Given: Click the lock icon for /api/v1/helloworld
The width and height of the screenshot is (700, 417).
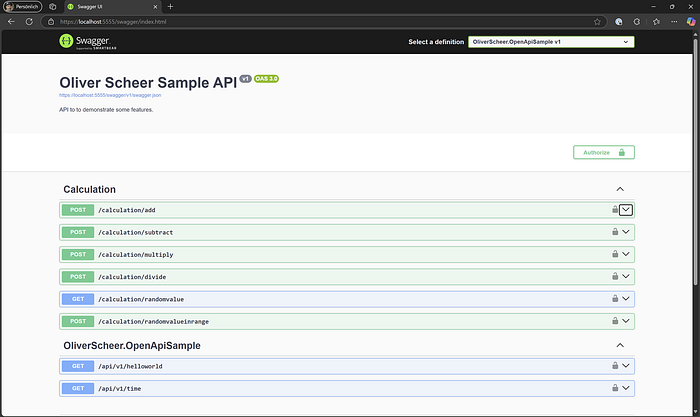Looking at the screenshot, I should [x=615, y=366].
